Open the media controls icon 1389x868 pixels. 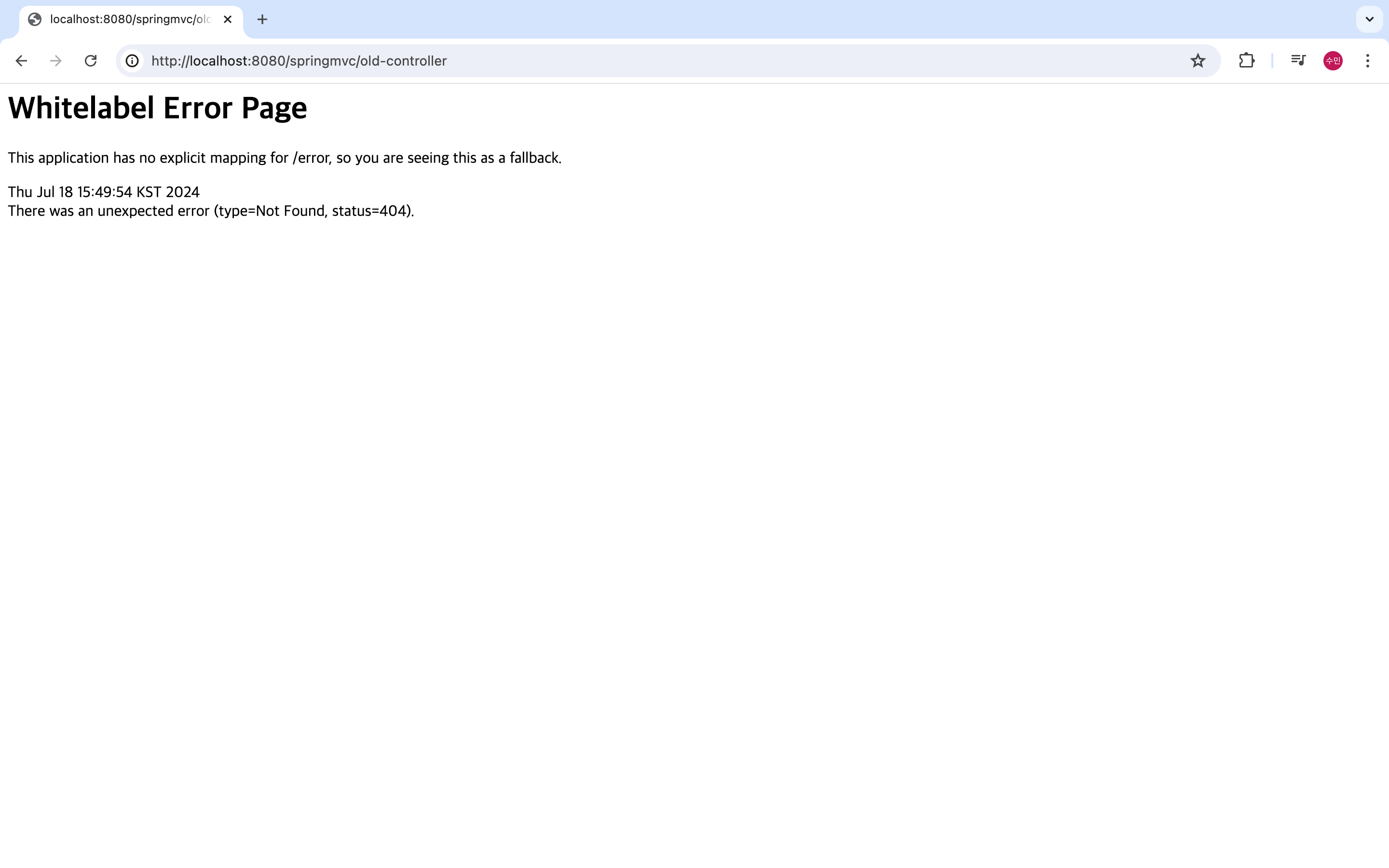pos(1298,61)
